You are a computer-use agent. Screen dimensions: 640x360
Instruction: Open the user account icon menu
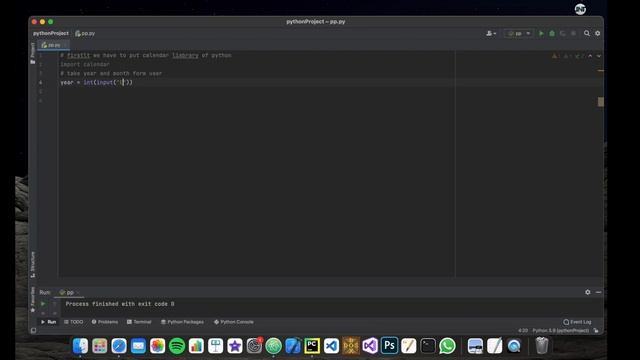(491, 33)
